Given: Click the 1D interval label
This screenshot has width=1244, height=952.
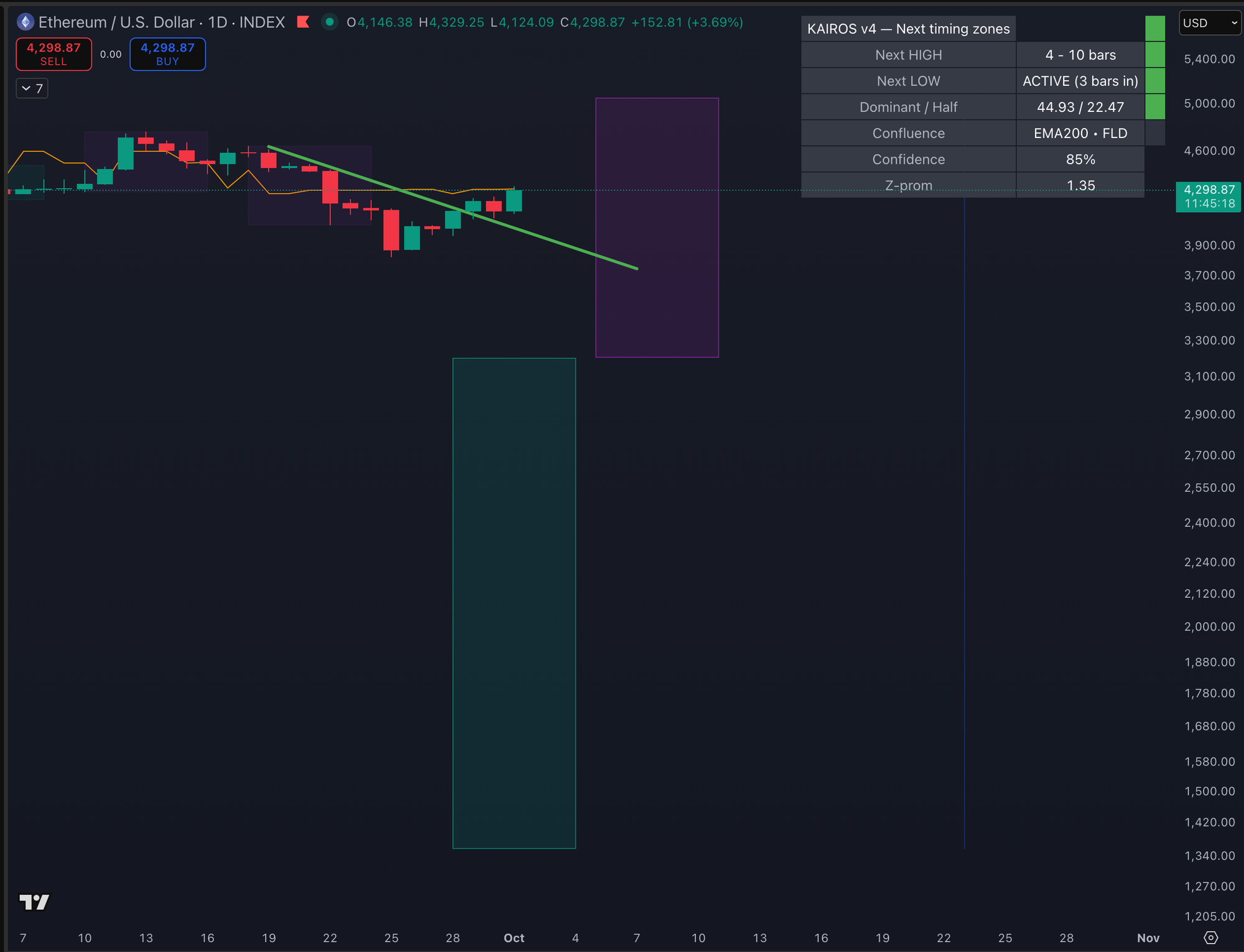Looking at the screenshot, I should (x=217, y=22).
